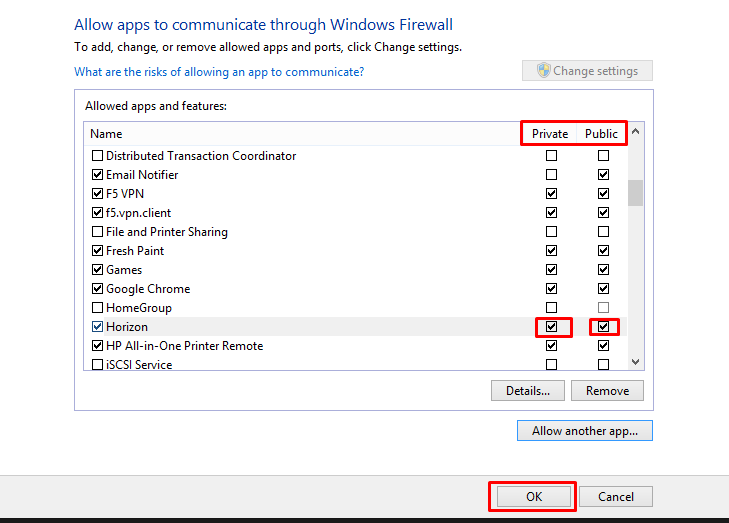Click the Public column header
729x523 pixels.
click(x=602, y=134)
